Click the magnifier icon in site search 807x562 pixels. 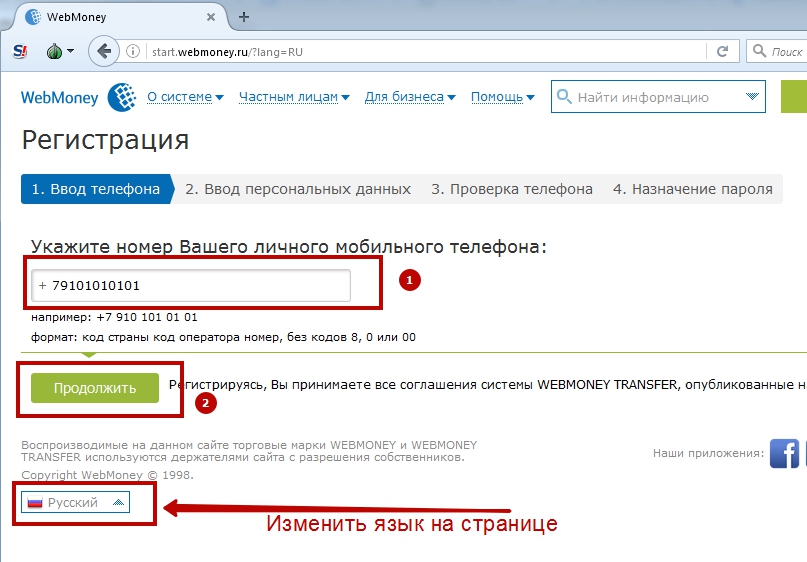[564, 96]
